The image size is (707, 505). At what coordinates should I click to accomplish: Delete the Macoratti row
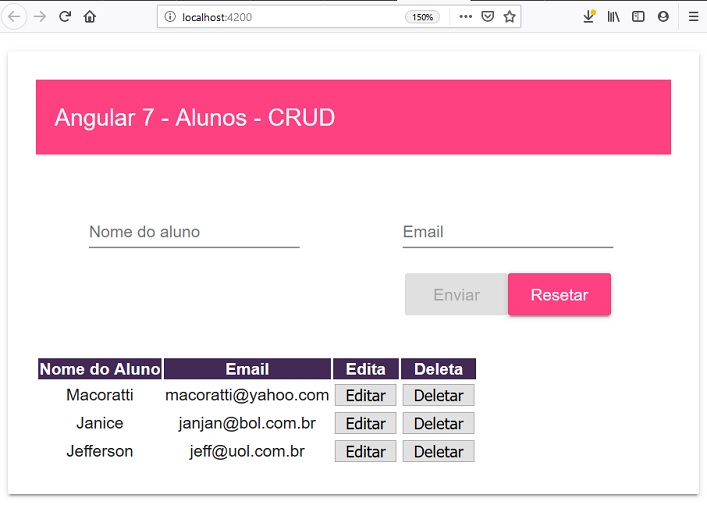[438, 395]
